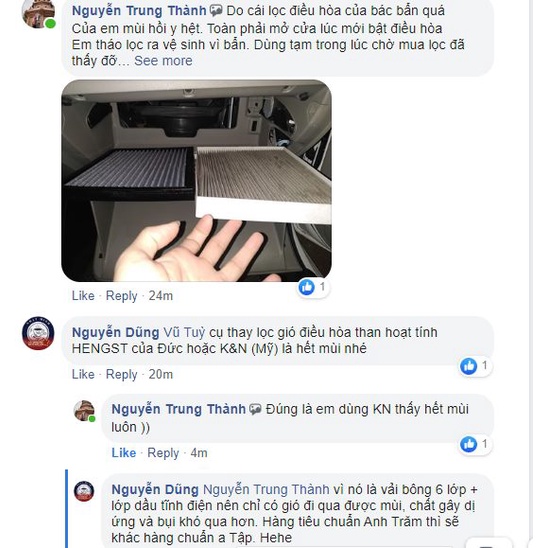Image resolution: width=548 pixels, height=548 pixels.
Task: Reply to the 24m comment
Action: click(x=122, y=296)
